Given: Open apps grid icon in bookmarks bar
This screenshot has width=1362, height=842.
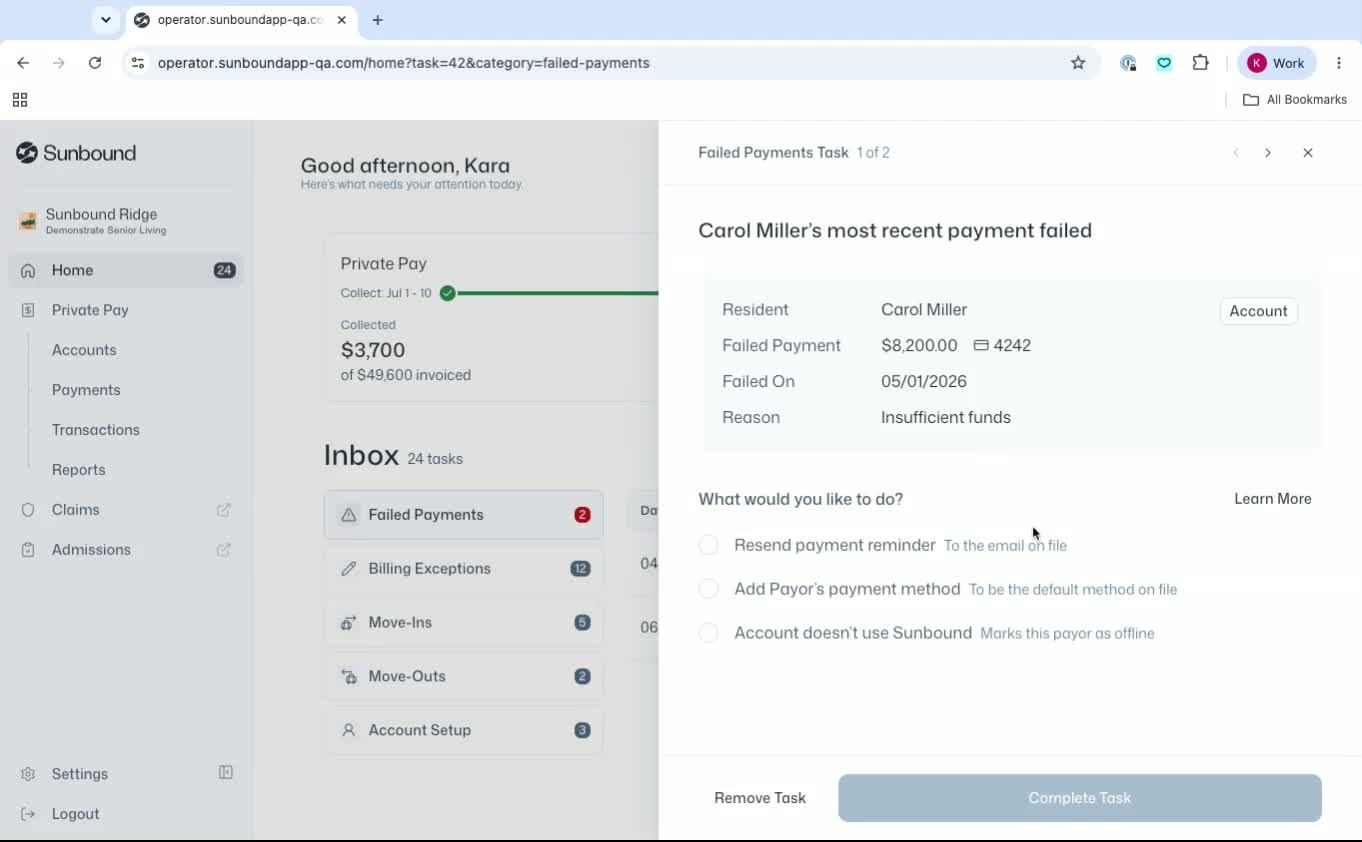Looking at the screenshot, I should pos(20,100).
